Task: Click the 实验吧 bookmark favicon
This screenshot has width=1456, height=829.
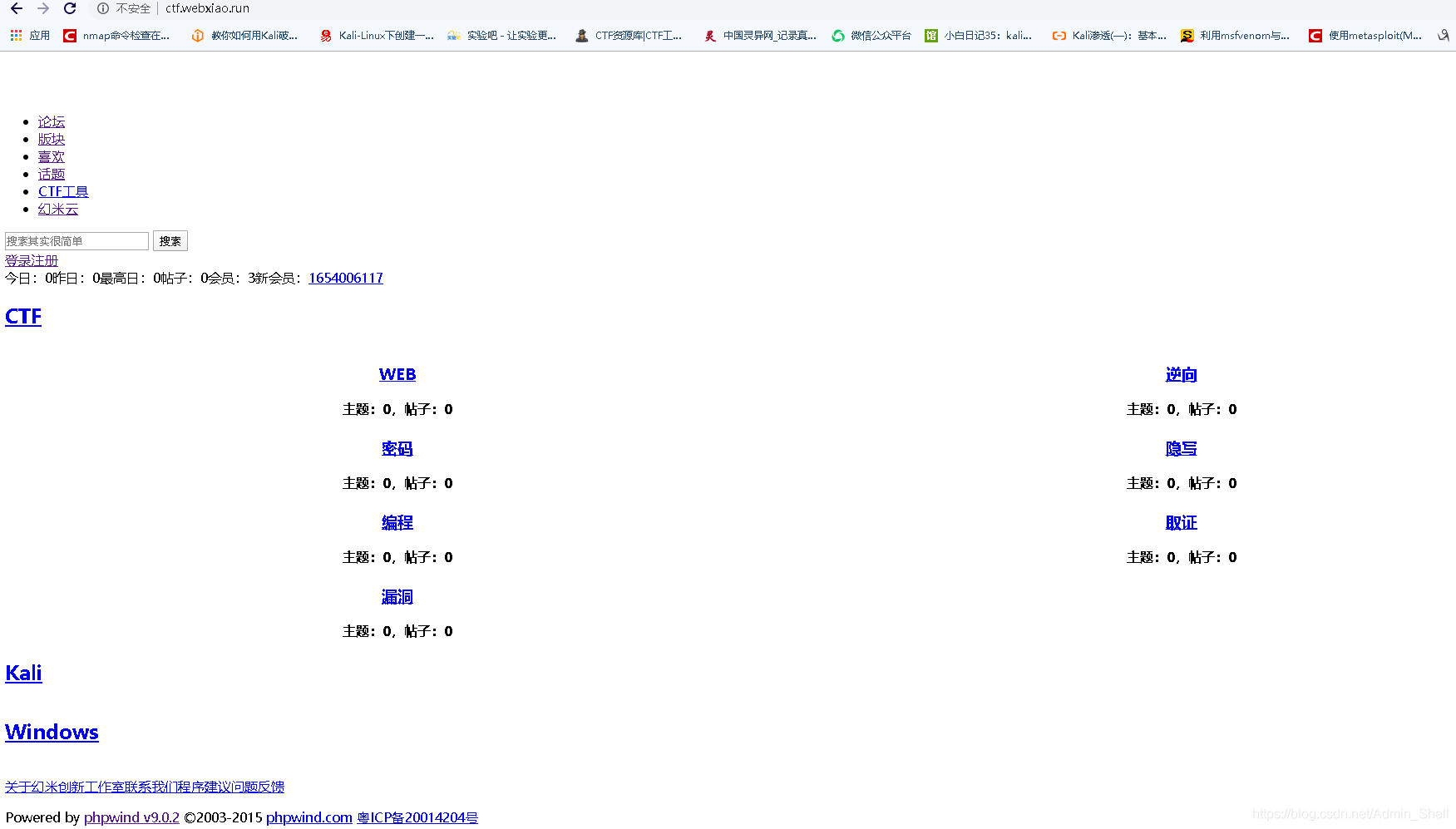Action: tap(454, 36)
